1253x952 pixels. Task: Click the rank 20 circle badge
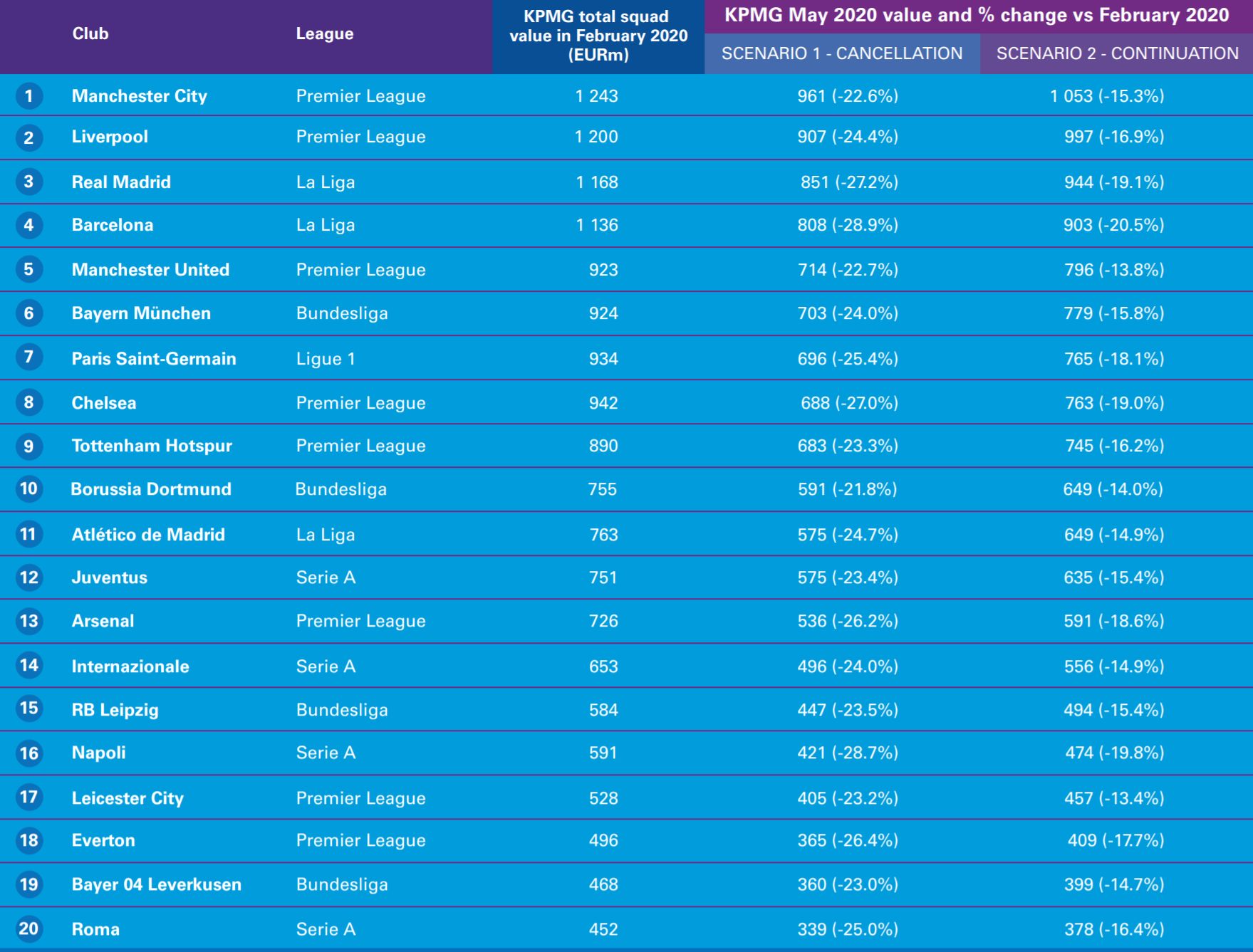click(x=28, y=929)
